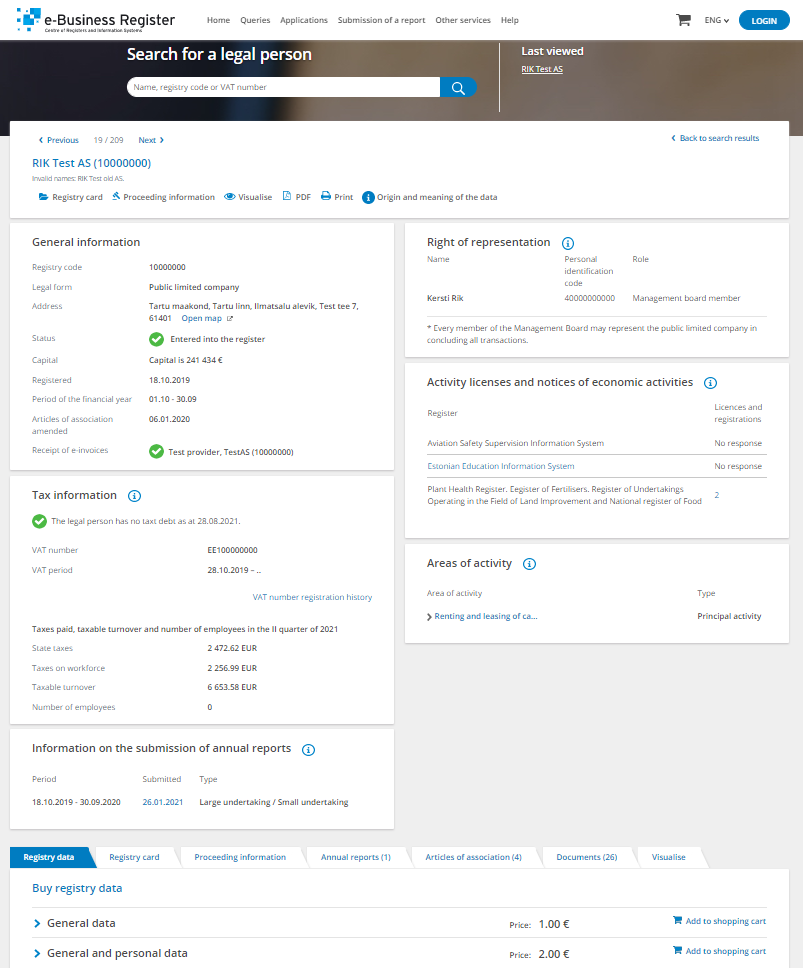This screenshot has width=803, height=968.
Task: Click registry code value 10000000
Action: 167,267
